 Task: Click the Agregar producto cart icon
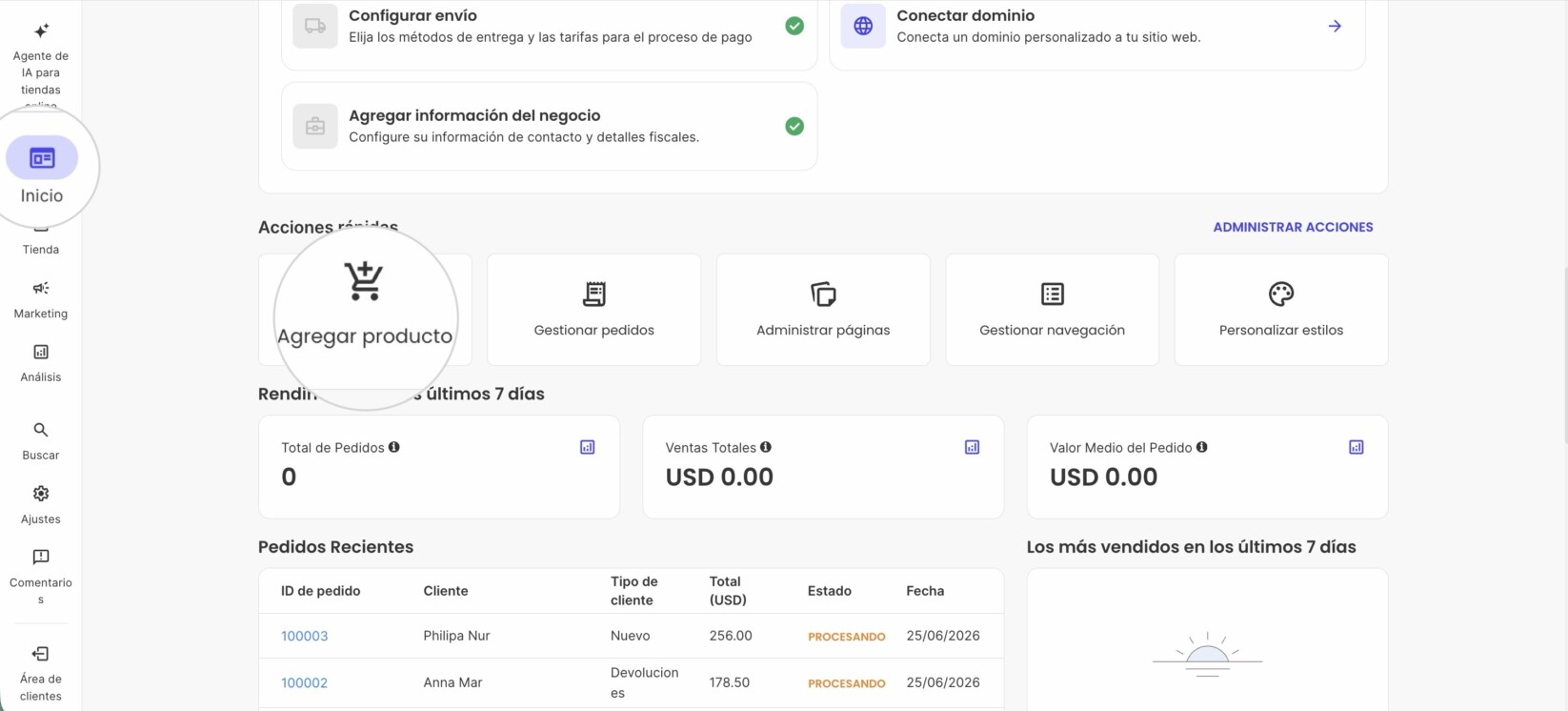[x=364, y=281]
